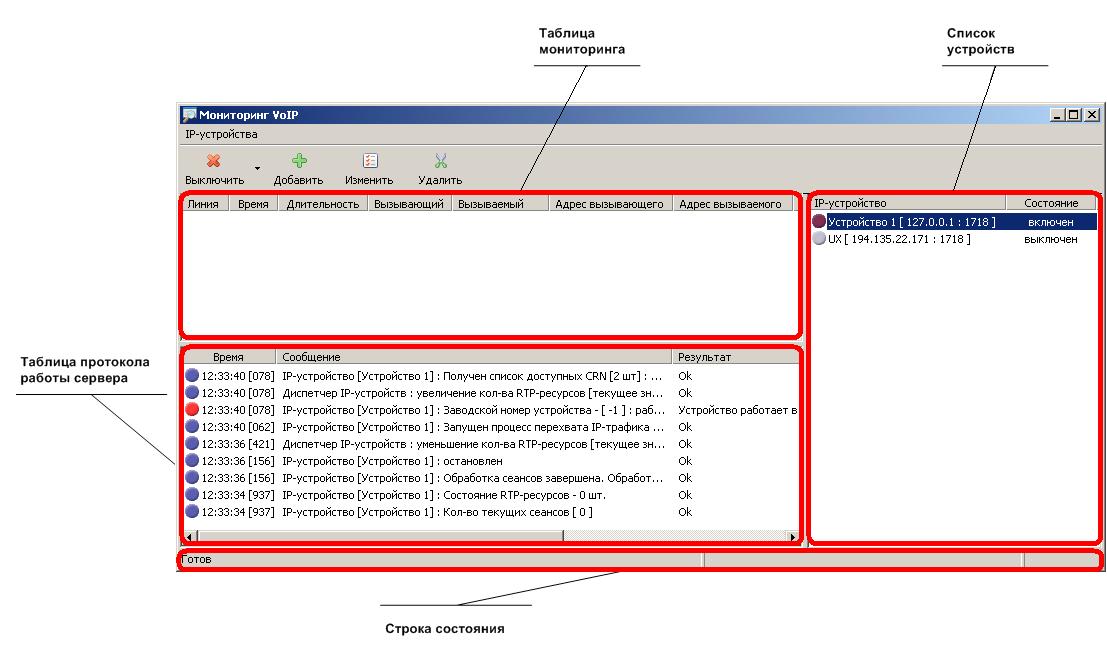The width and height of the screenshot is (1107, 657).
Task: Select log row 'остановлен'
Action: (491, 461)
